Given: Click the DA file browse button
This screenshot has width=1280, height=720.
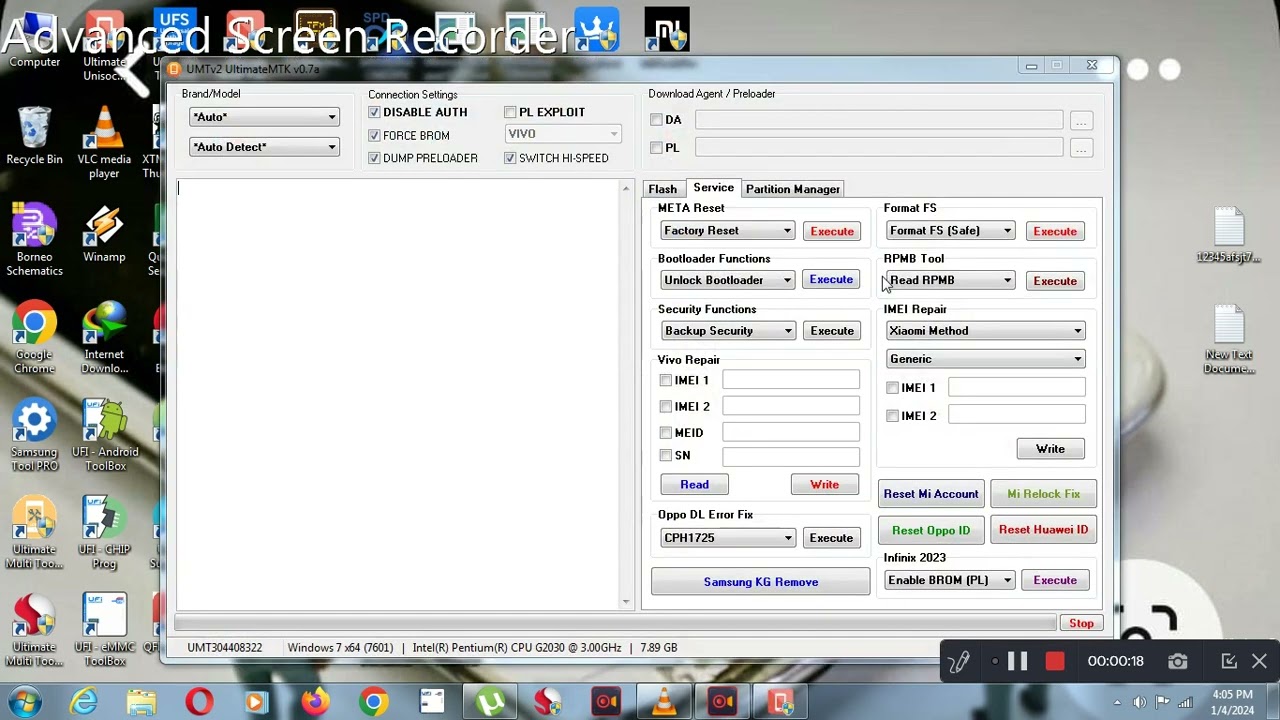Looking at the screenshot, I should (x=1081, y=120).
